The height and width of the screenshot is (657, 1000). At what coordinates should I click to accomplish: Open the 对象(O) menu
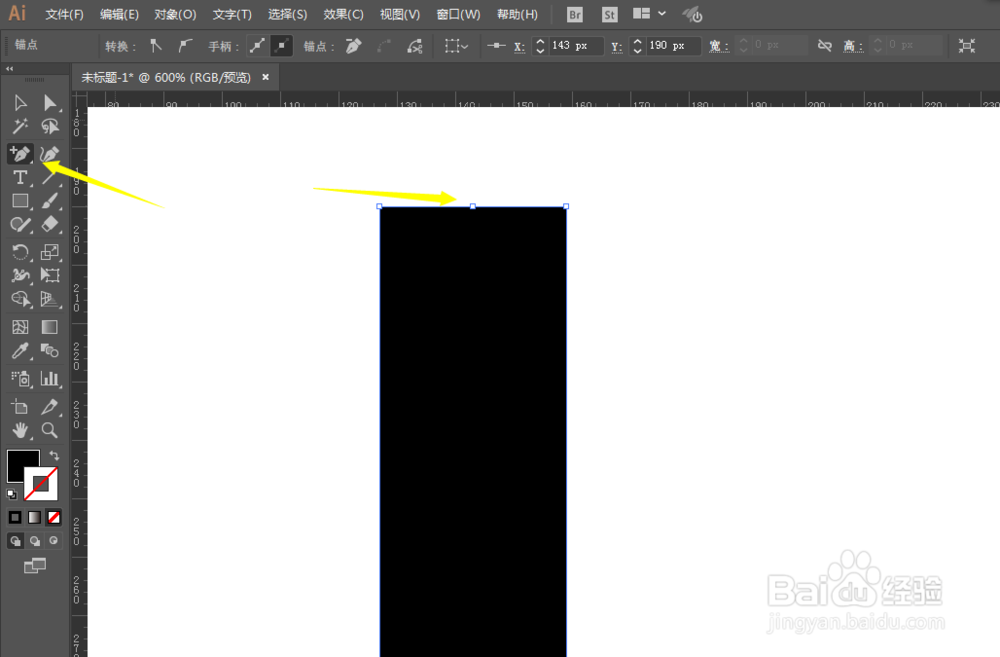point(175,14)
